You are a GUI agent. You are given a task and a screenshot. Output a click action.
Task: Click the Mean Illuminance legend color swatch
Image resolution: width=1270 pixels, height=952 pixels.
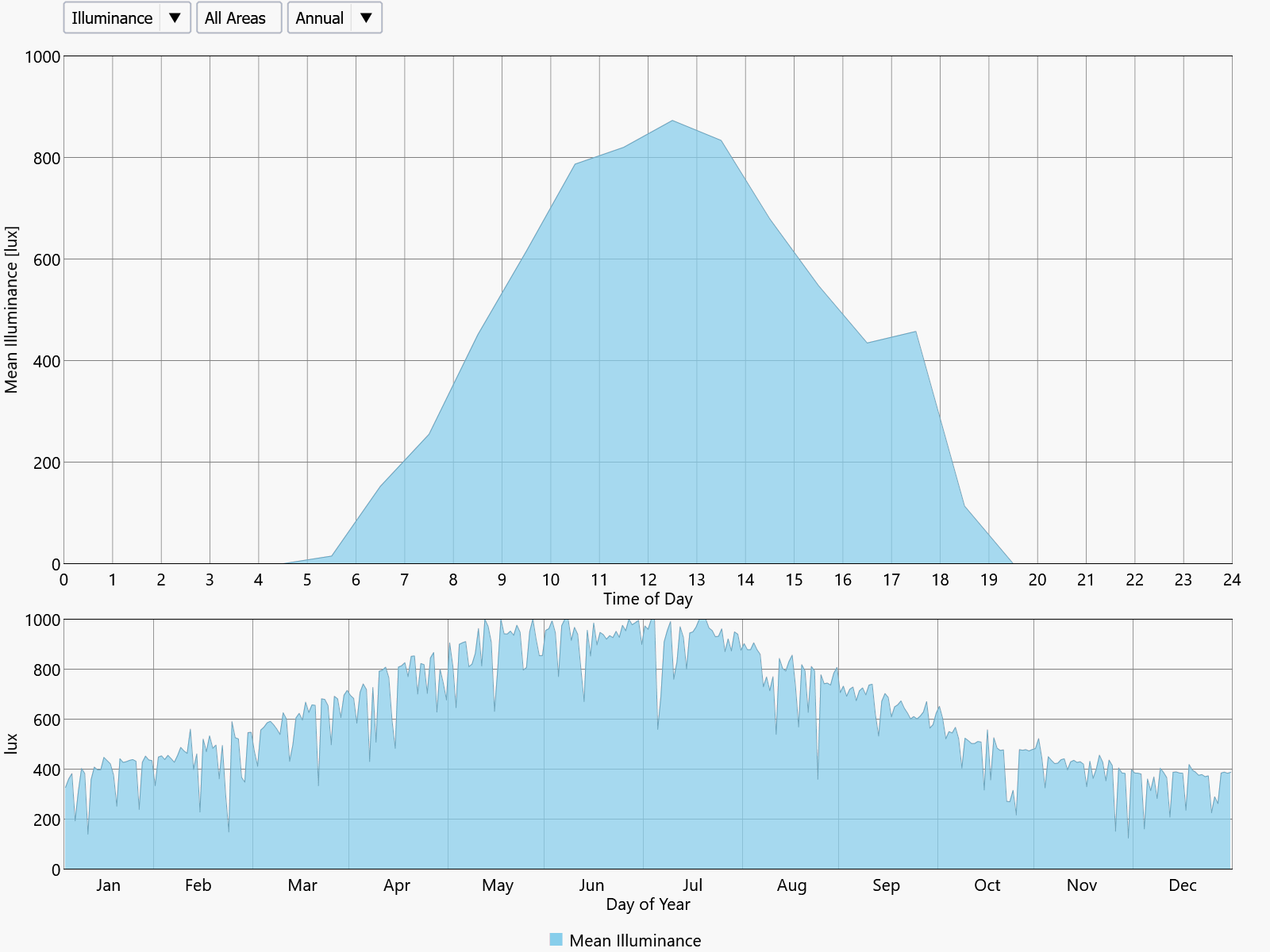[555, 940]
